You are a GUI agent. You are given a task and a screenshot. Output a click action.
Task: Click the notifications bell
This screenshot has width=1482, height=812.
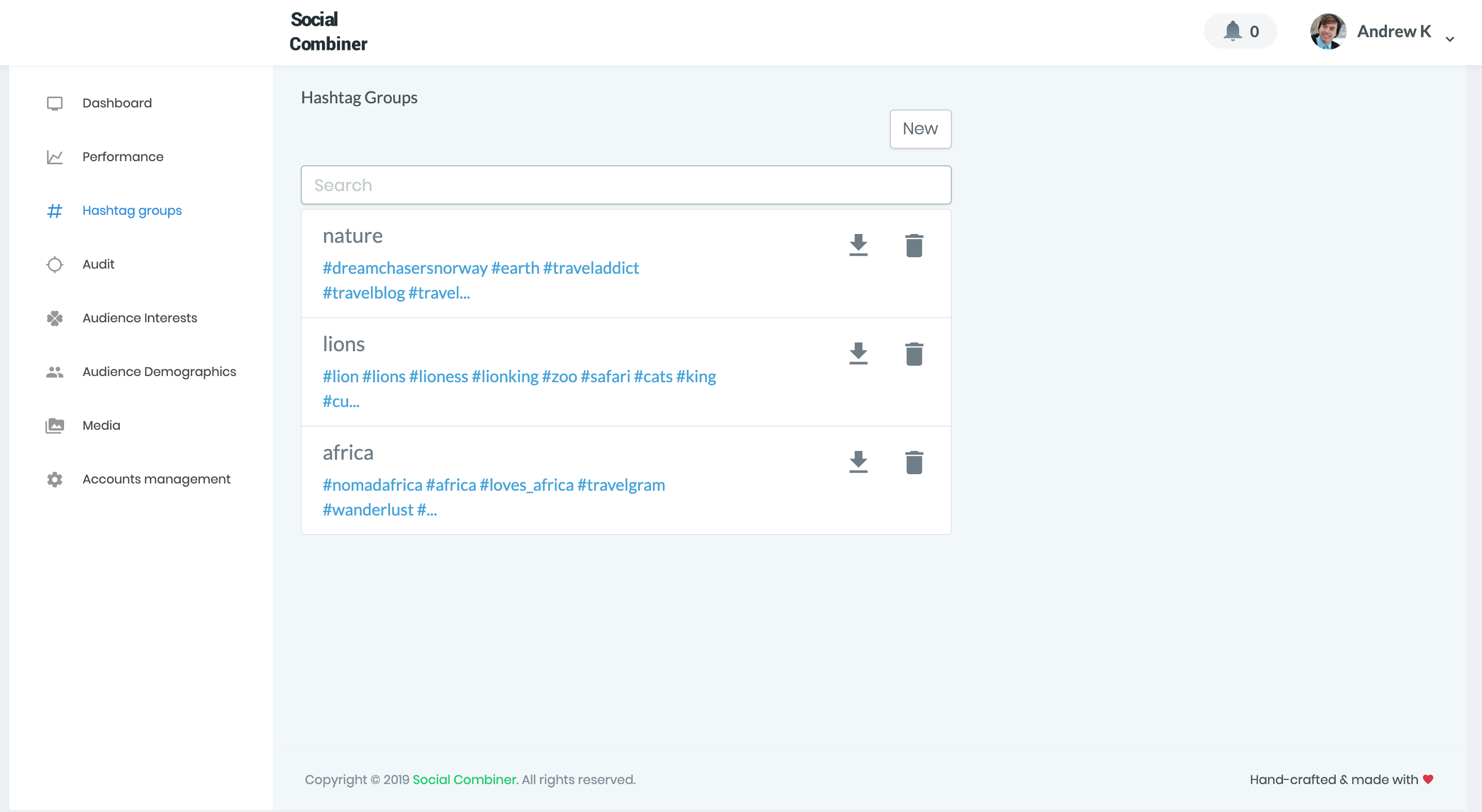click(x=1232, y=32)
